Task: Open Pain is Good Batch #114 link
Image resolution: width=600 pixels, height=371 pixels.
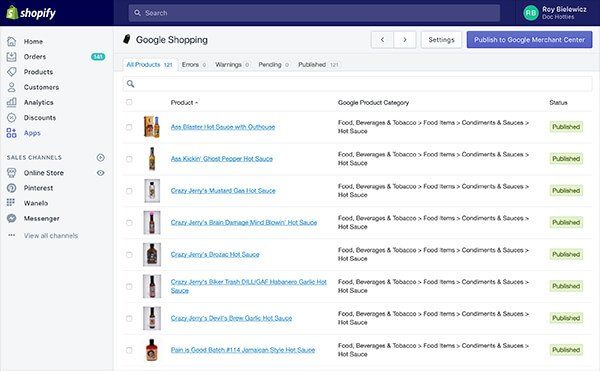Action: pos(243,350)
